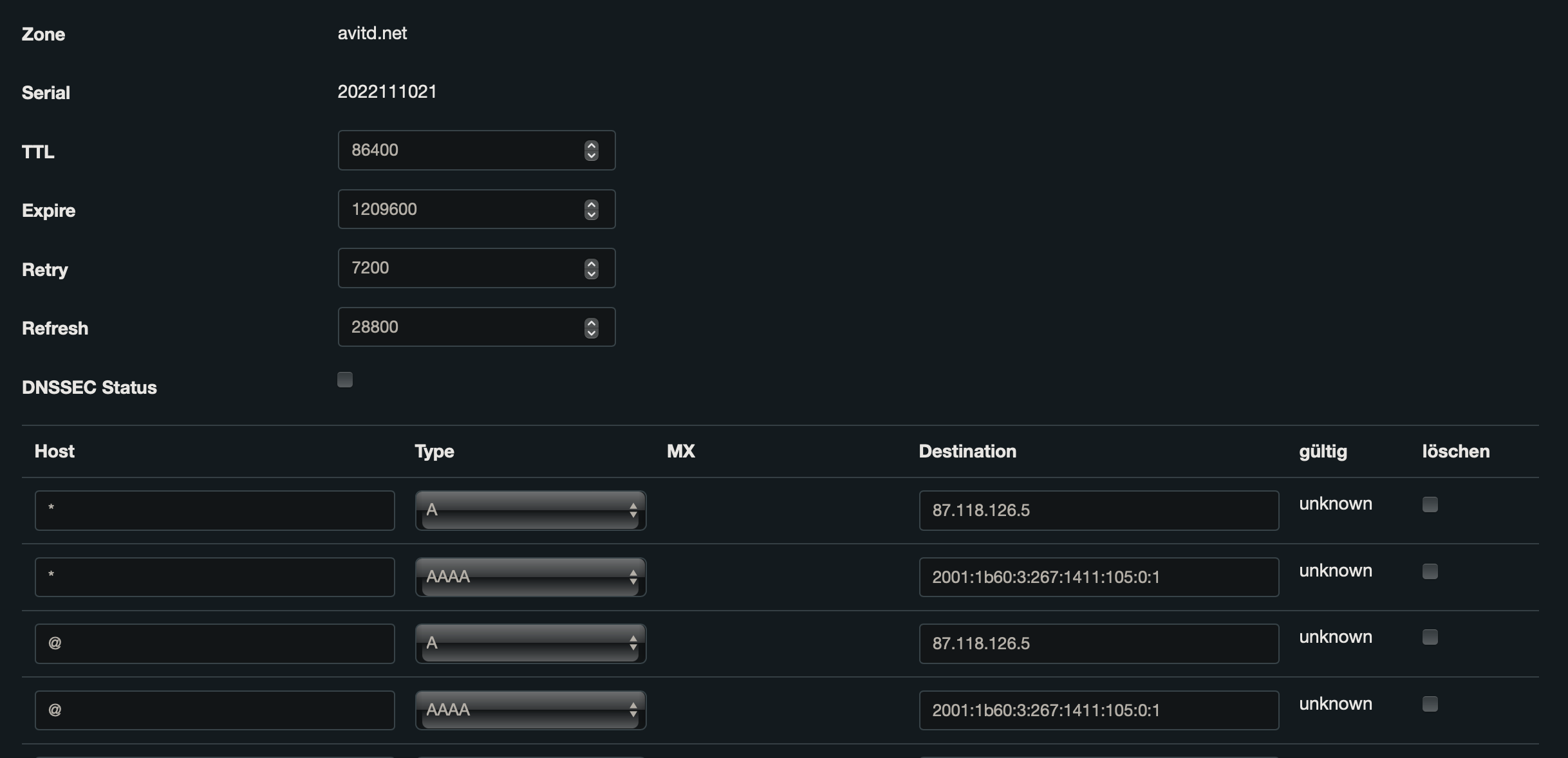Tick löschen for the first wildcard A record
The image size is (1568, 758).
click(1430, 504)
